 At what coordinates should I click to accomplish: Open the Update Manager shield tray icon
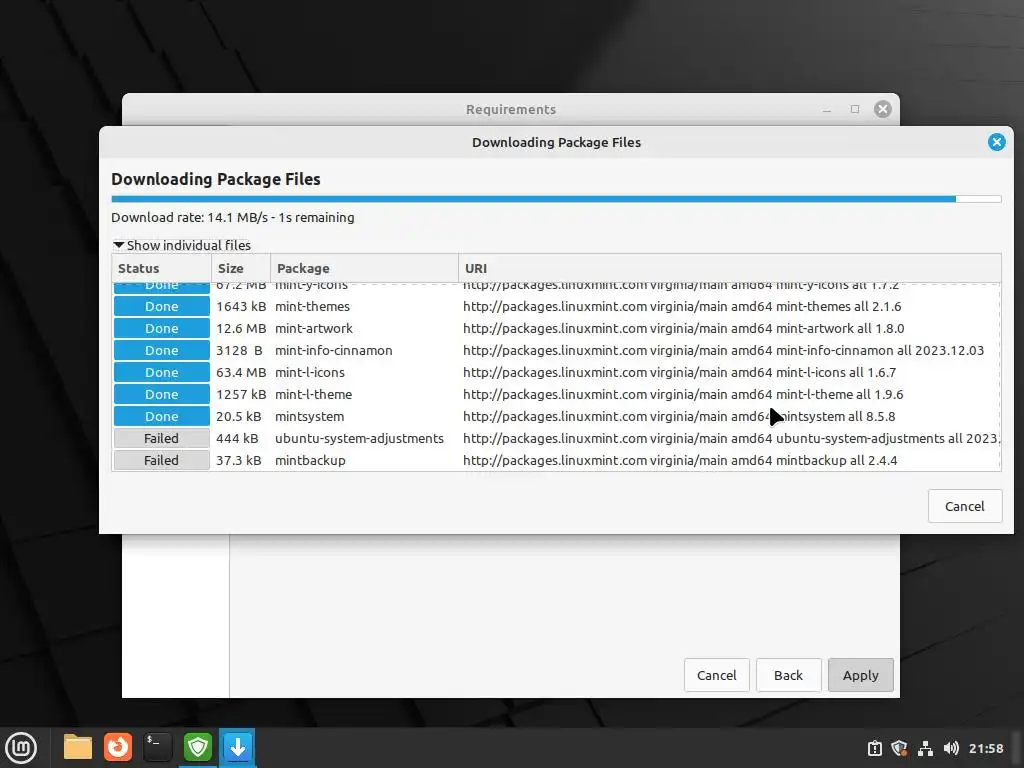(899, 748)
